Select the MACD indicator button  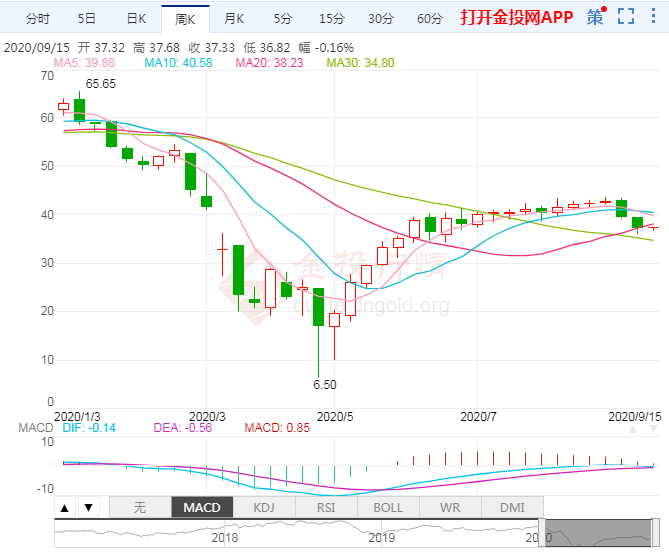(202, 508)
